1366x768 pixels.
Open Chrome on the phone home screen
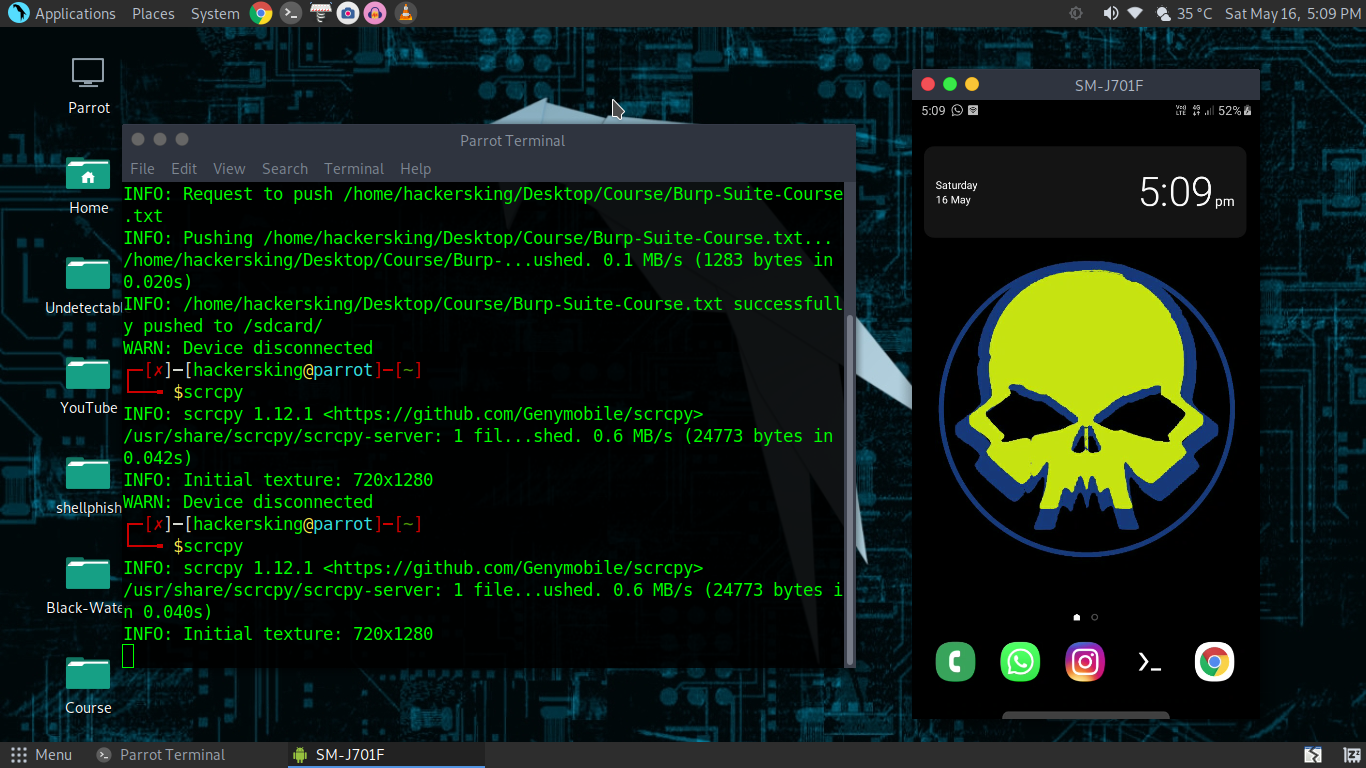pos(1213,661)
